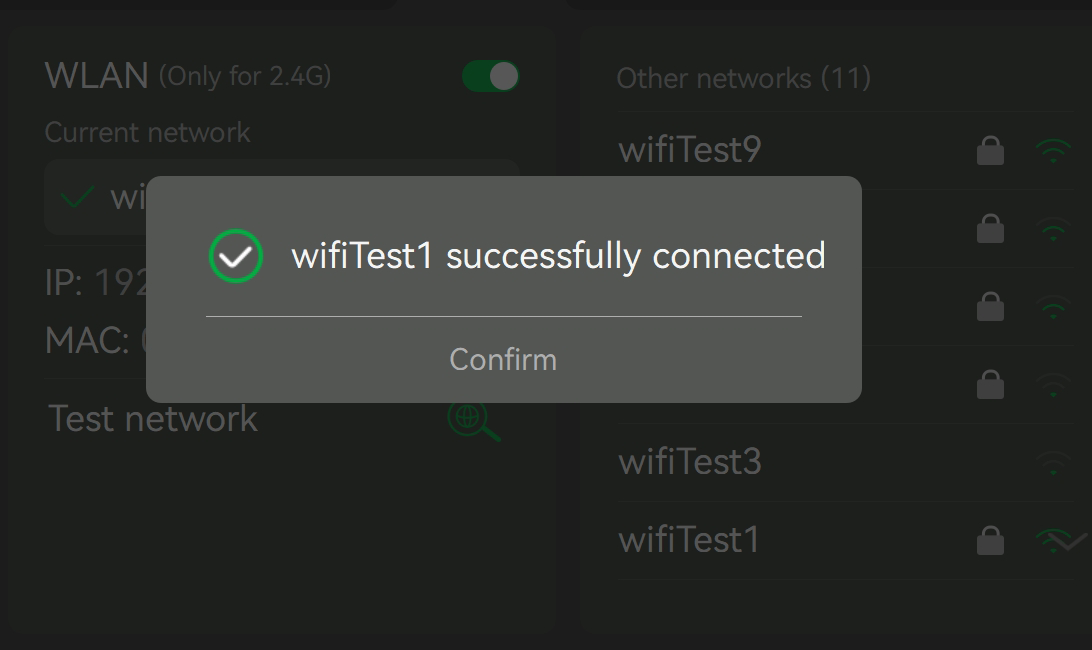Click the current network checkmark icon
Image resolution: width=1092 pixels, height=650 pixels.
[x=77, y=198]
